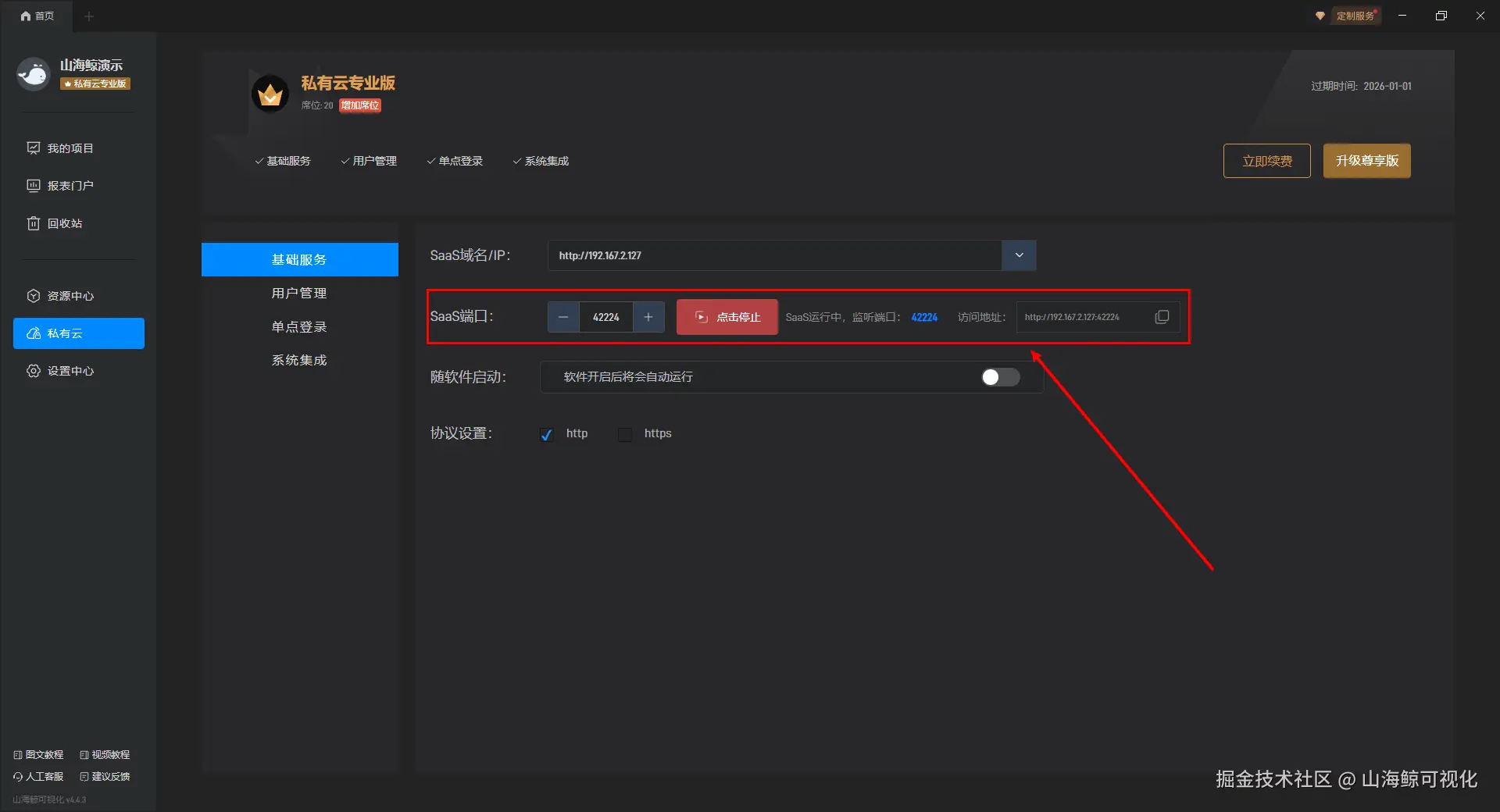The height and width of the screenshot is (812, 1500).
Task: Click the 过期时间 2026-01-01 text
Action: 1361,86
